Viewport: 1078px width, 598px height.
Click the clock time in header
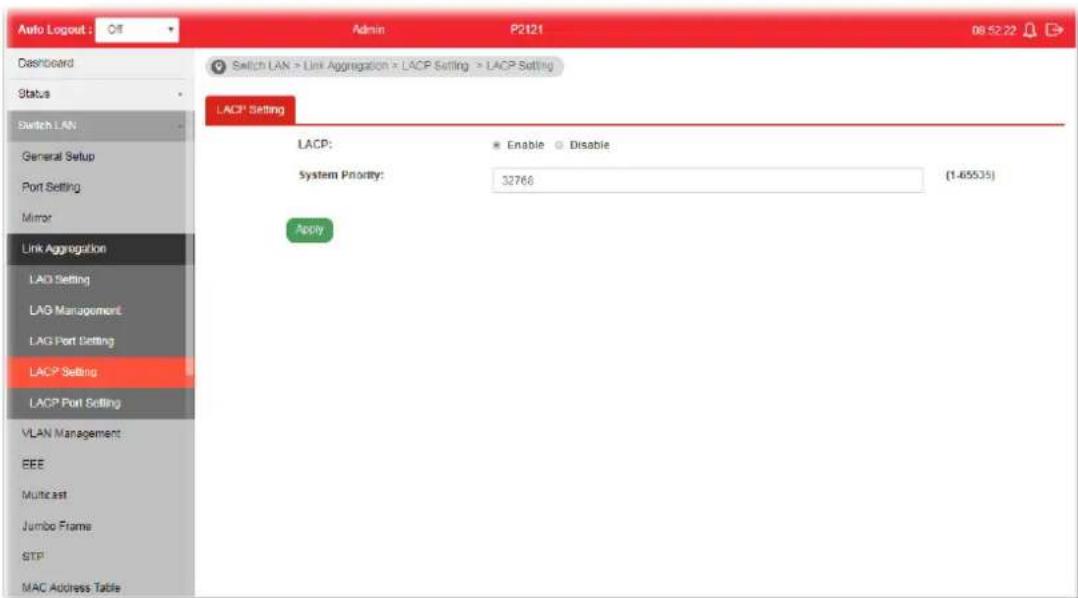(993, 30)
